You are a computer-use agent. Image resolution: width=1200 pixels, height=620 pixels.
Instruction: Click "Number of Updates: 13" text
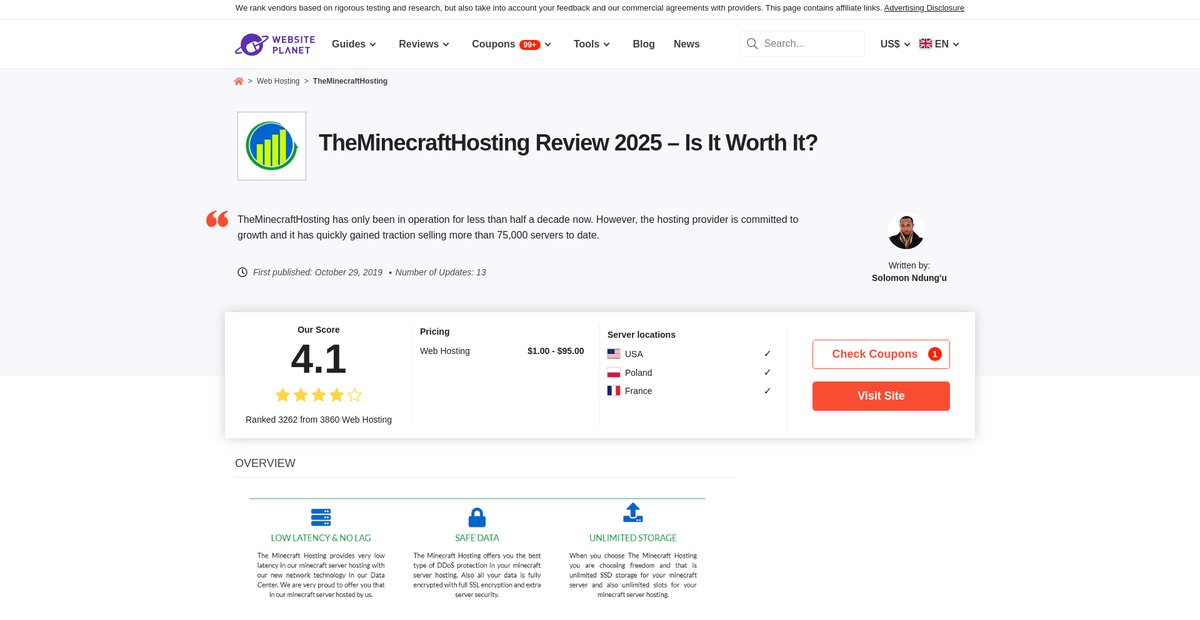[x=441, y=272]
